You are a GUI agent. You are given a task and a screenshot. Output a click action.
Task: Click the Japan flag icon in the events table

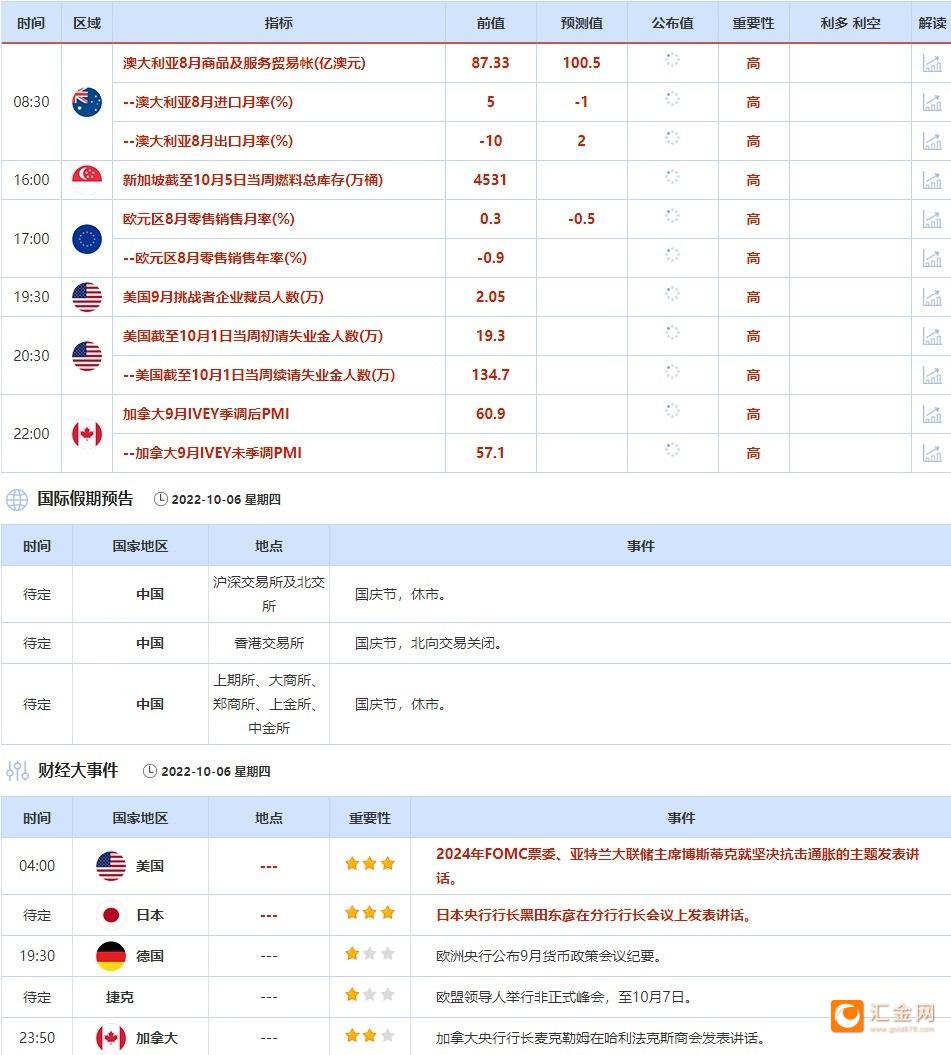(x=110, y=913)
